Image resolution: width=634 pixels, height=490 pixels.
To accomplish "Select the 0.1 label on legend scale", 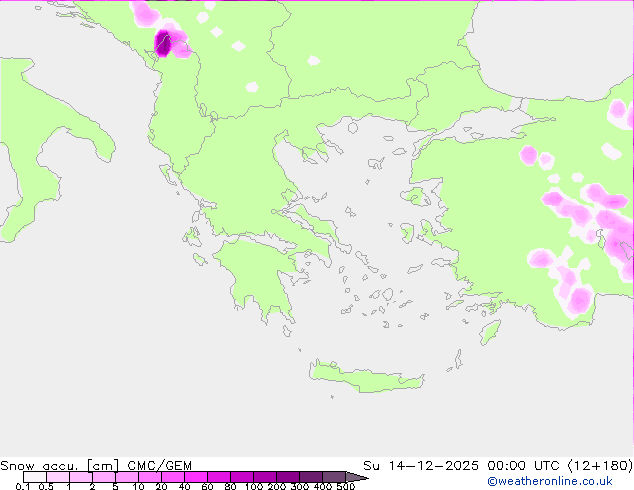I will tap(22, 486).
